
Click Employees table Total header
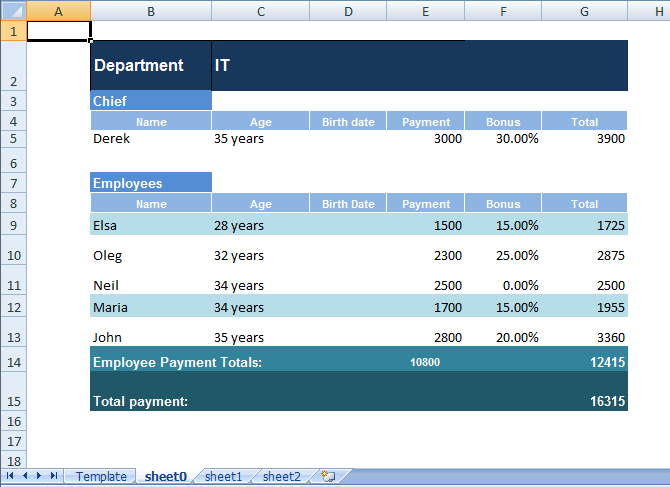coord(585,203)
